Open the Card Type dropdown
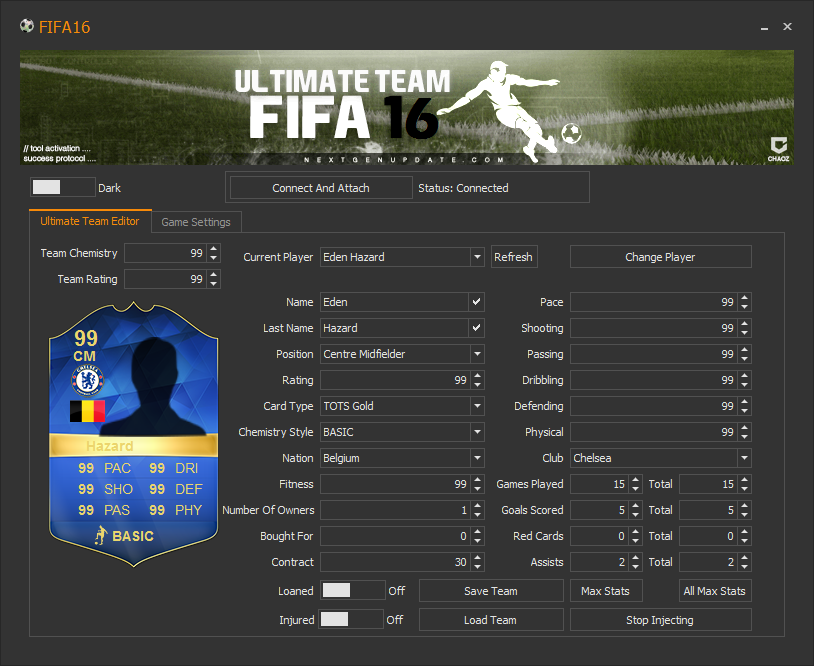The image size is (814, 666). point(477,406)
